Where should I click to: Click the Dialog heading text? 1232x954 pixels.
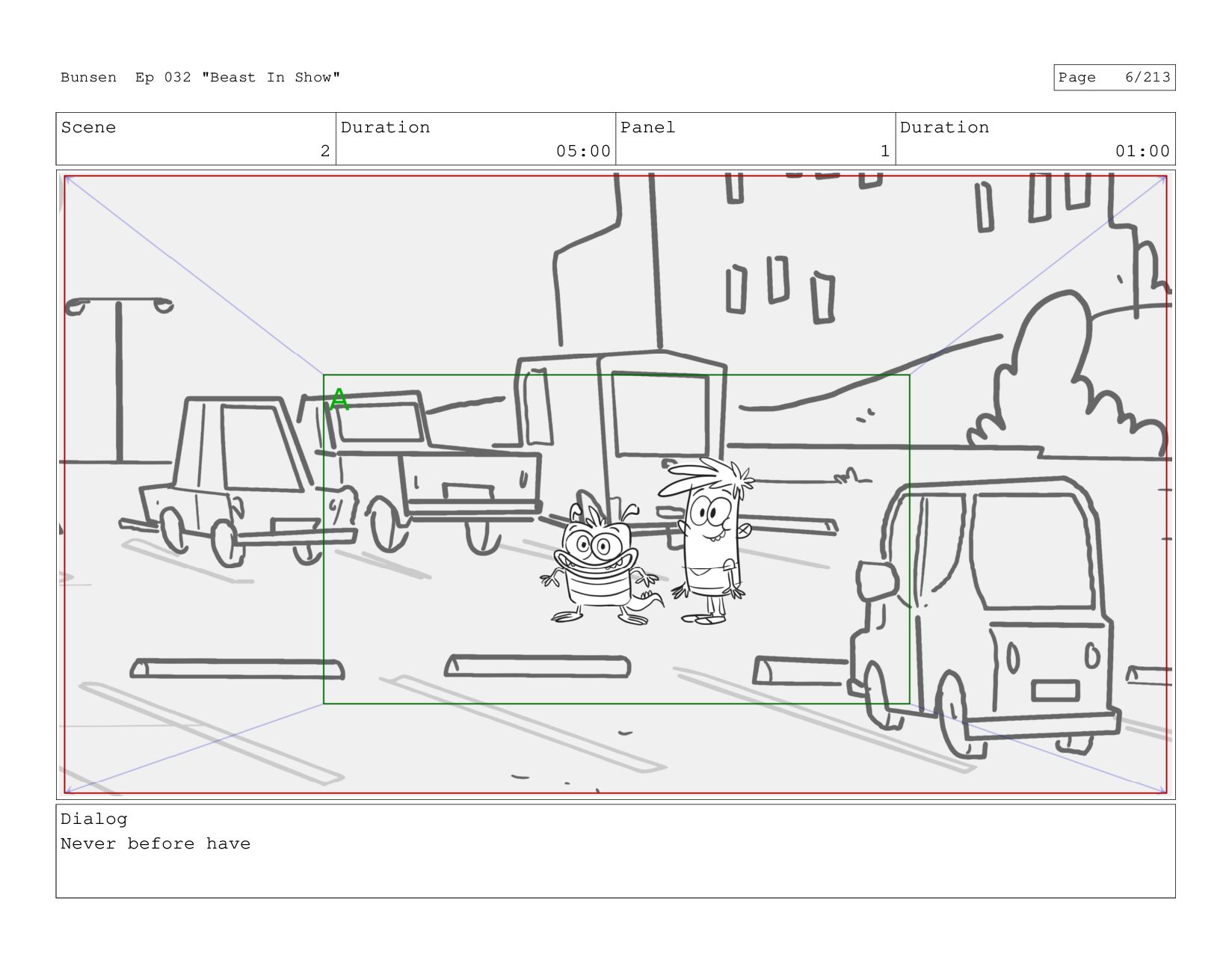click(x=94, y=819)
